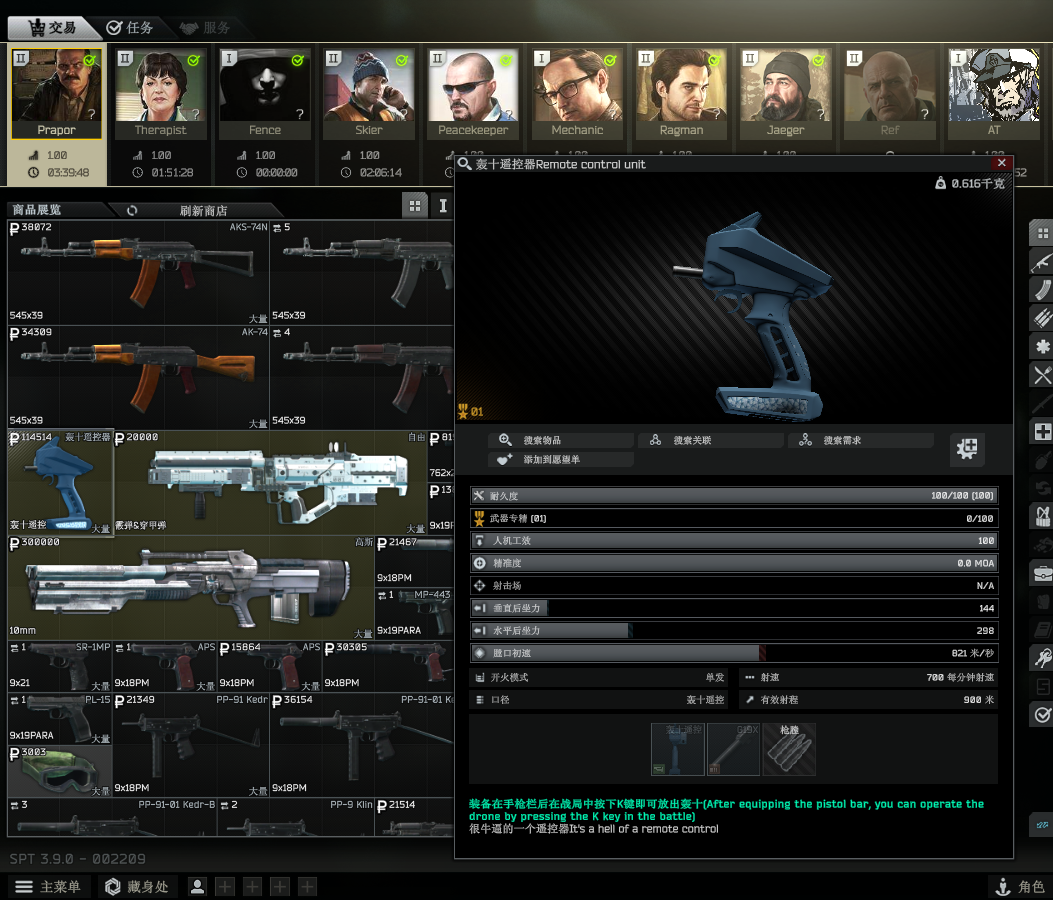The height and width of the screenshot is (900, 1053).
Task: Select the AK-74 rifle priced 34309
Action: pos(138,377)
